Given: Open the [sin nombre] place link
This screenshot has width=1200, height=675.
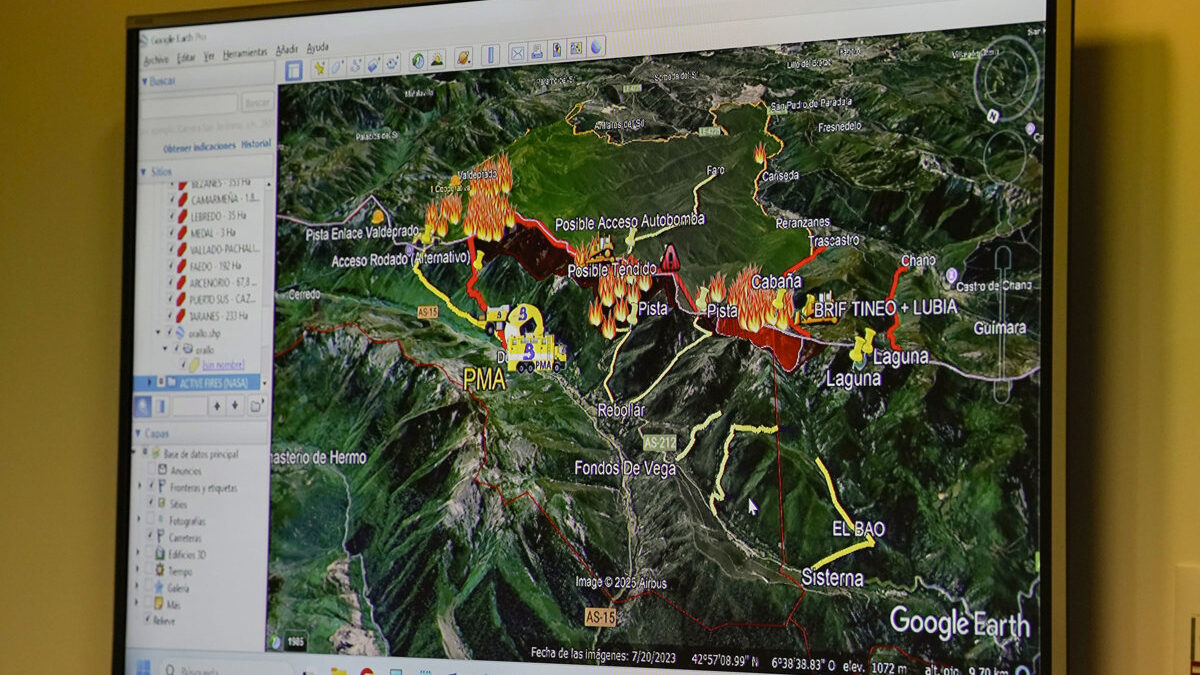Looking at the screenshot, I should tap(223, 364).
